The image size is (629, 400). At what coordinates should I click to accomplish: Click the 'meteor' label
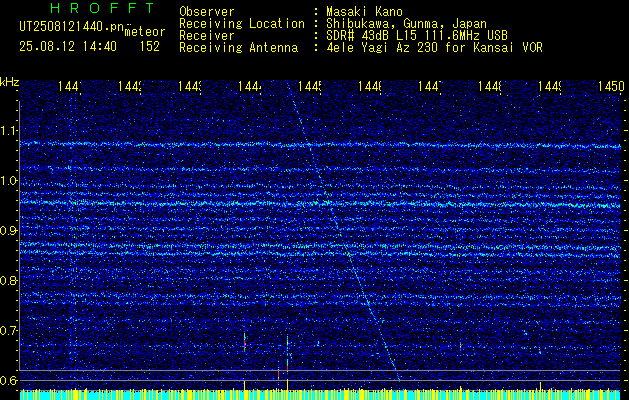point(144,32)
